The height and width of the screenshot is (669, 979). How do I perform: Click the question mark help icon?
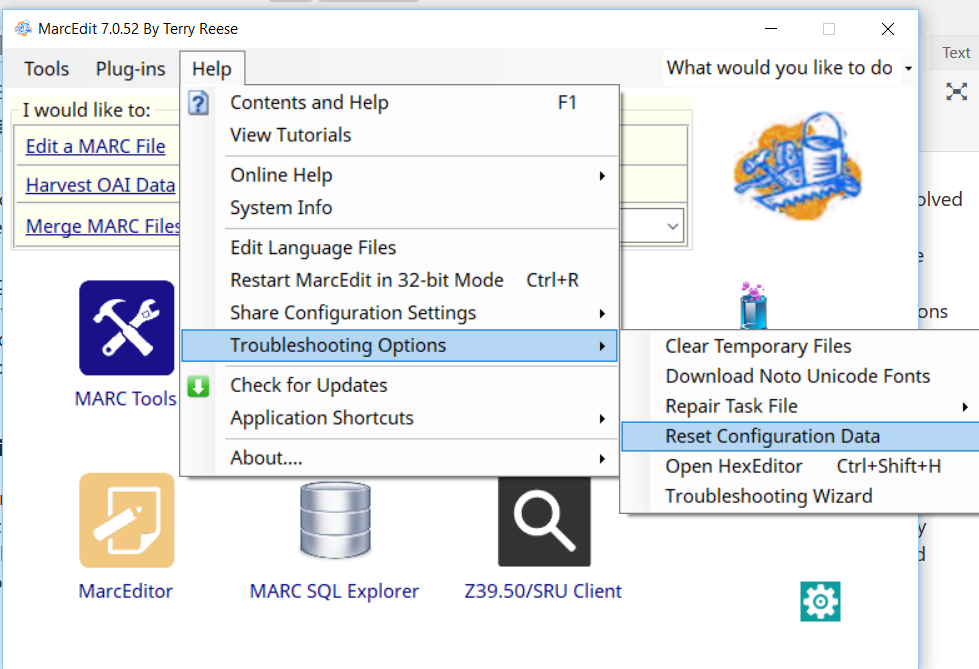point(199,103)
